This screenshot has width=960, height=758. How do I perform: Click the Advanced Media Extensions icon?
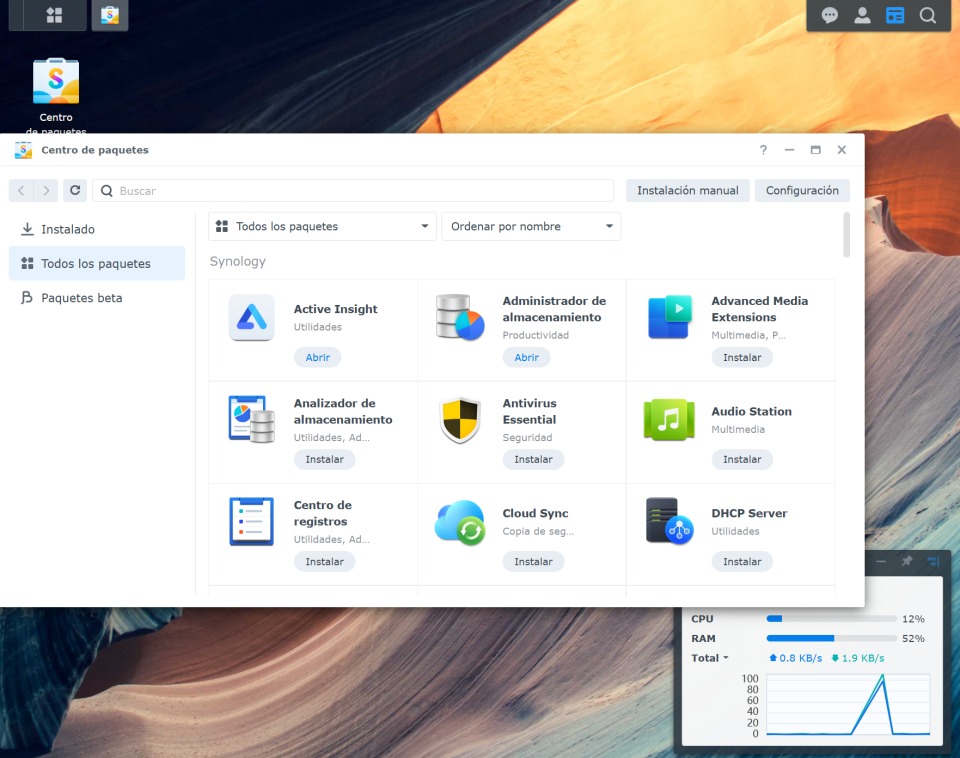coord(669,317)
